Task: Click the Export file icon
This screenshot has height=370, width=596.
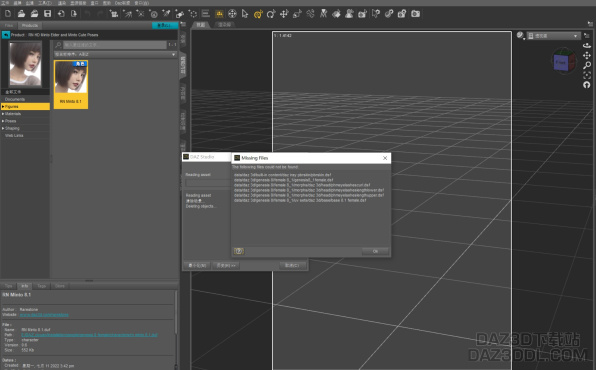Action: click(x=74, y=14)
